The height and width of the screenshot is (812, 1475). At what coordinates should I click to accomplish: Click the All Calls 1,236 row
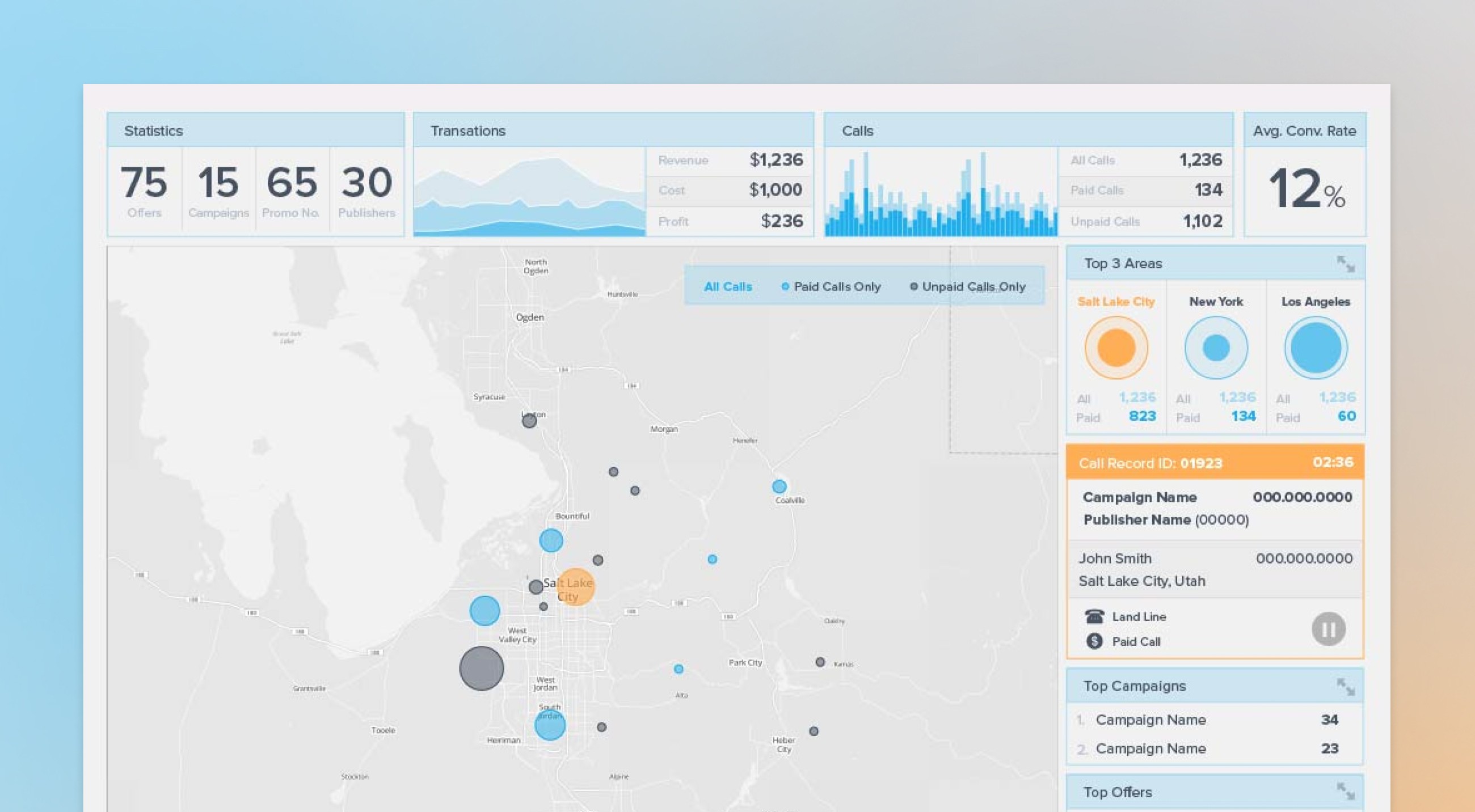point(1145,160)
